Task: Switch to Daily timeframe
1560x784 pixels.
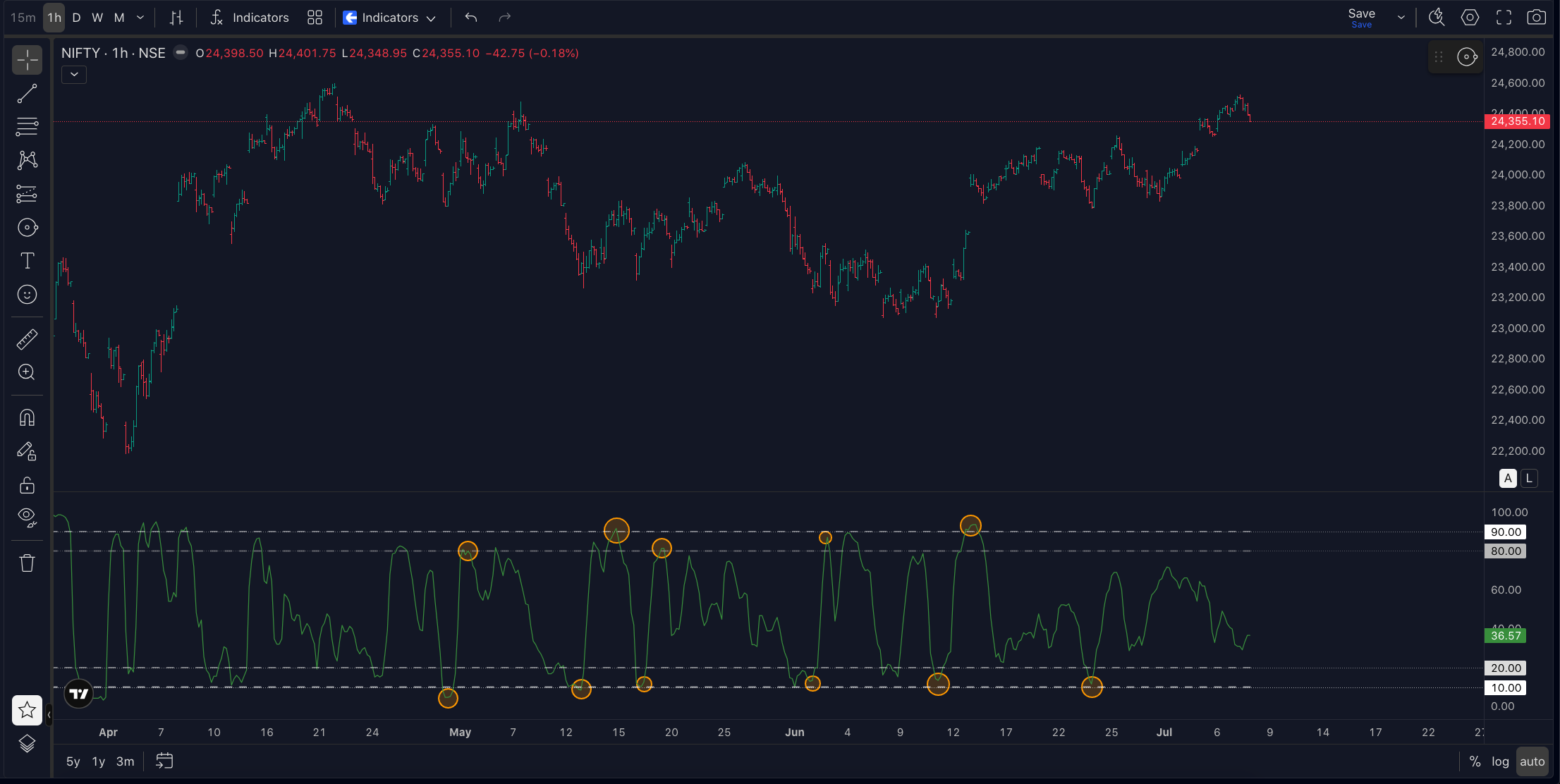Action: coord(76,18)
